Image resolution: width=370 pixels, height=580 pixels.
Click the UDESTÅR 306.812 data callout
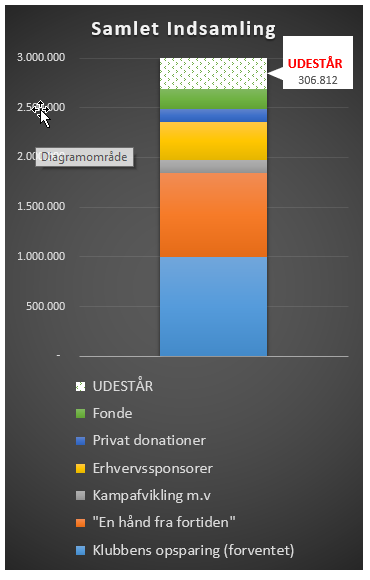[318, 63]
